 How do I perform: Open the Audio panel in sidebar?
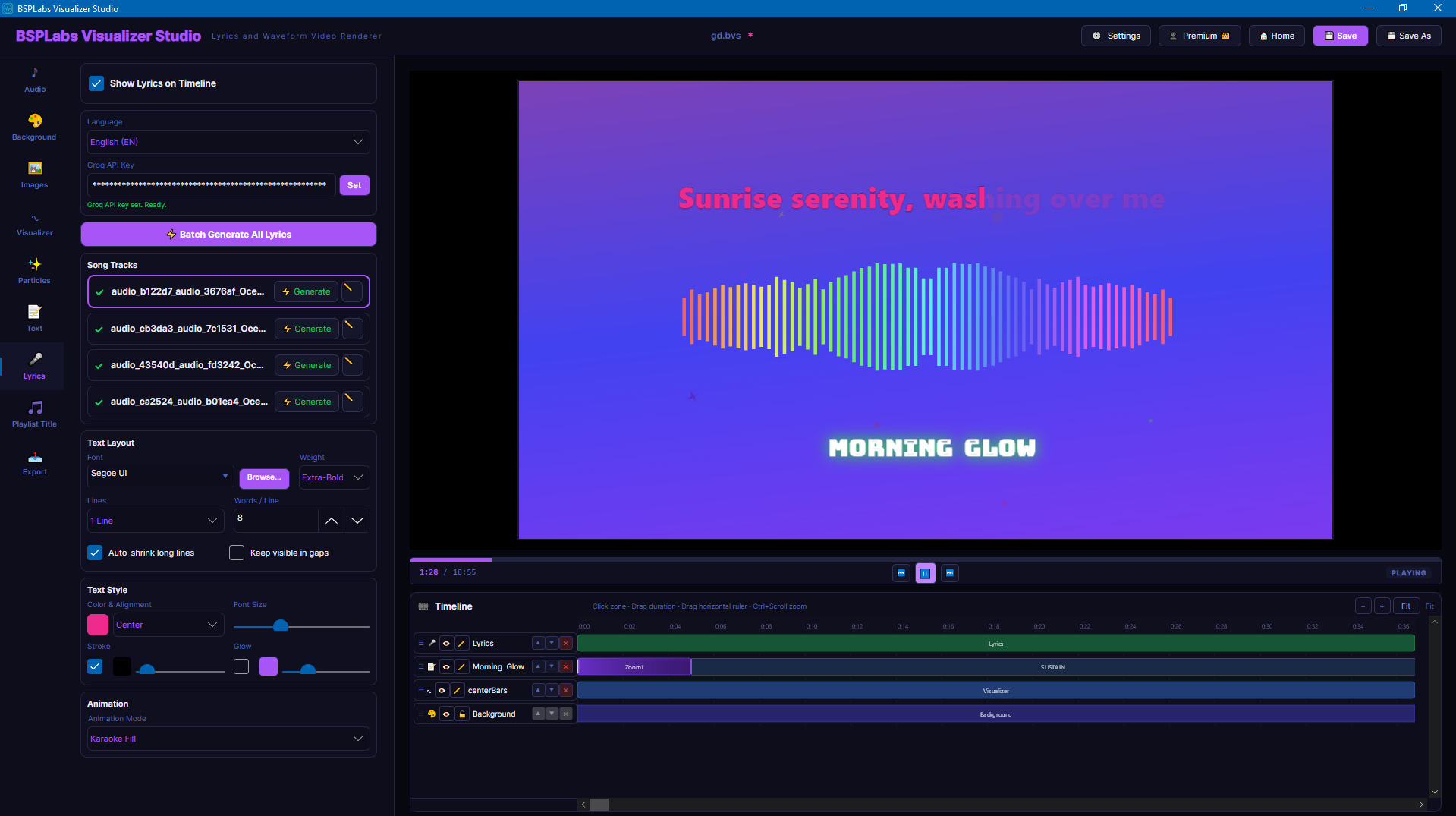pos(34,80)
